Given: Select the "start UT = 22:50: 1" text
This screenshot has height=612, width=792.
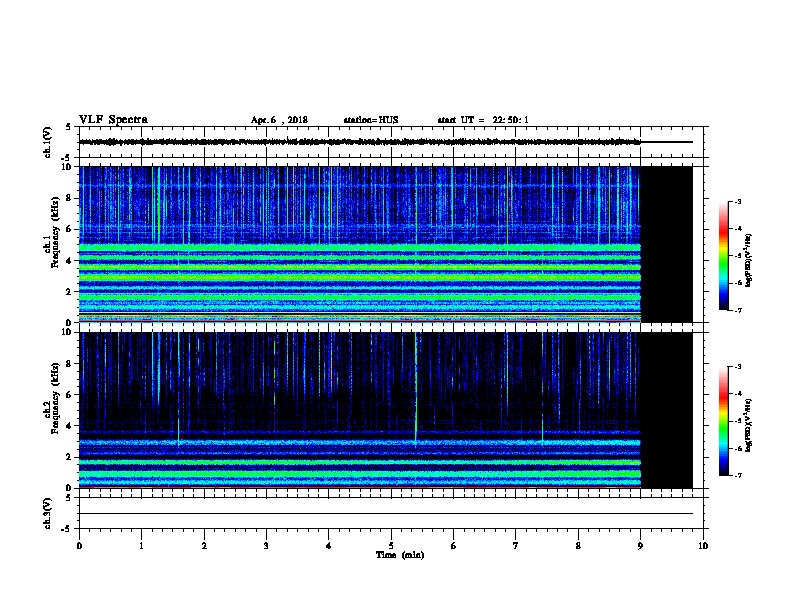Looking at the screenshot, I should pyautogui.click(x=483, y=120).
